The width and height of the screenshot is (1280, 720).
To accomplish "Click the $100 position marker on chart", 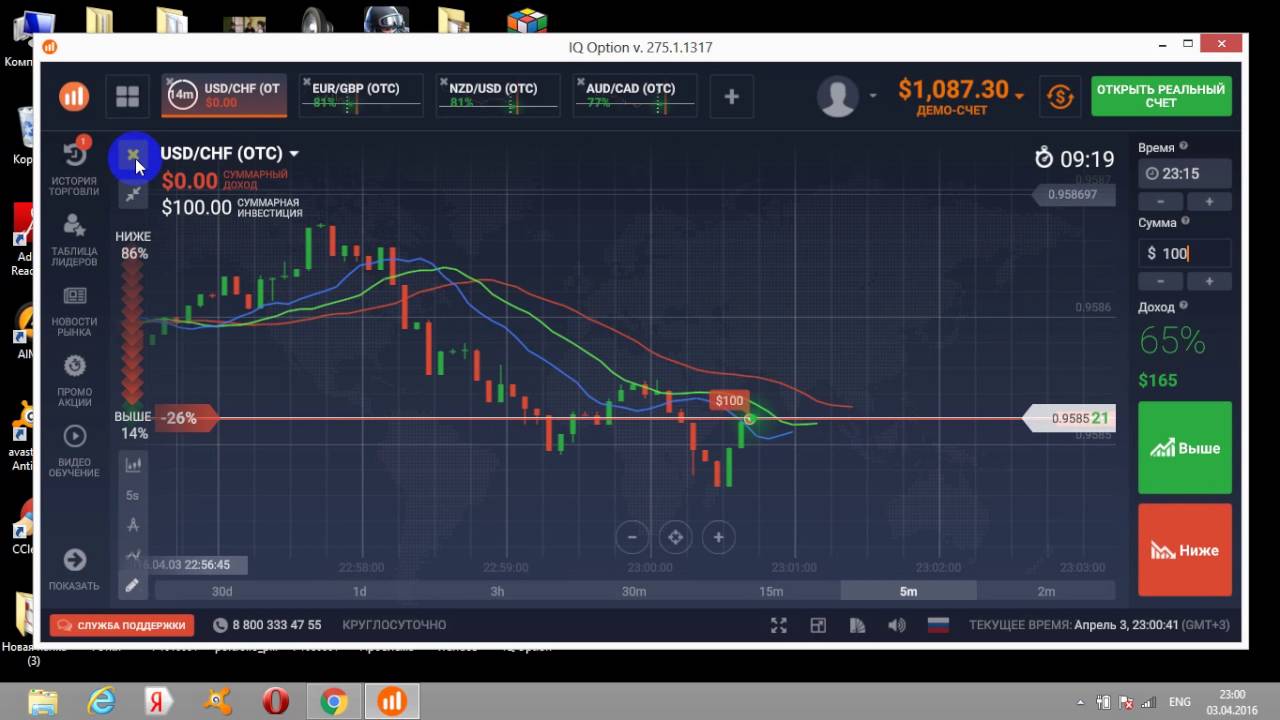I will pos(729,401).
